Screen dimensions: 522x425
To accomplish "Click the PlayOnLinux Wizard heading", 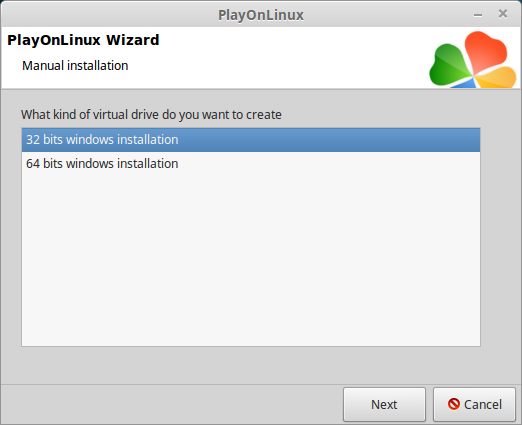I will point(83,40).
